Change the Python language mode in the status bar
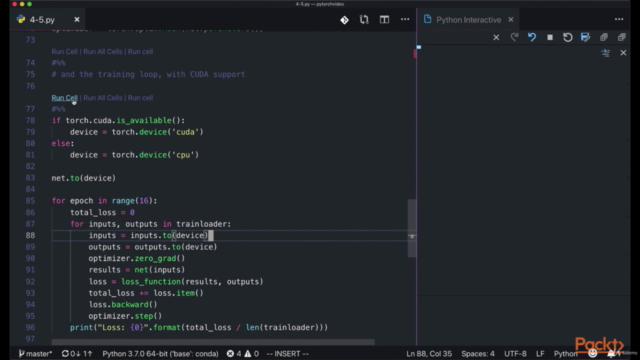The image size is (640, 360). click(x=565, y=354)
